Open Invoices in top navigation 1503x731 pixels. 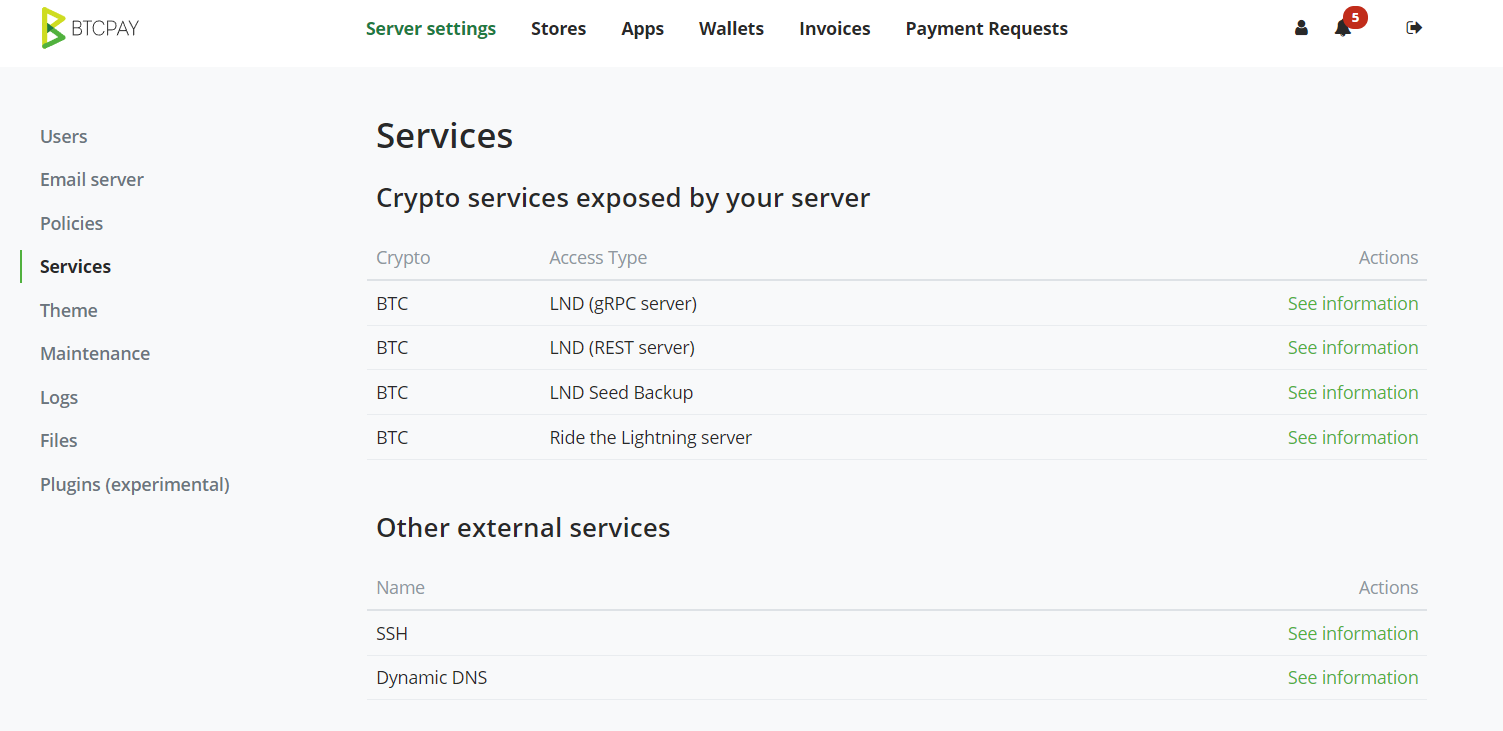pos(835,29)
